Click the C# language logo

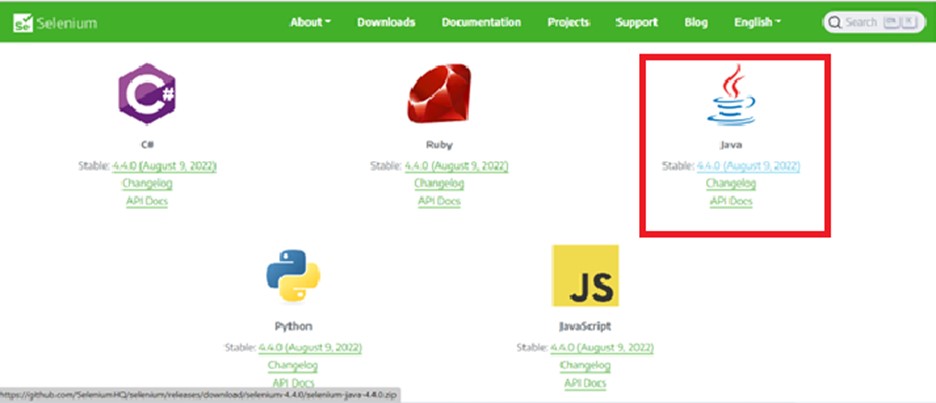point(147,93)
